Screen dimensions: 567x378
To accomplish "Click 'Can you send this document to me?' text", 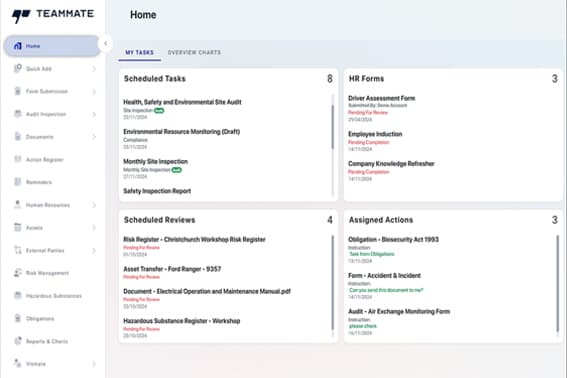I will coord(386,290).
